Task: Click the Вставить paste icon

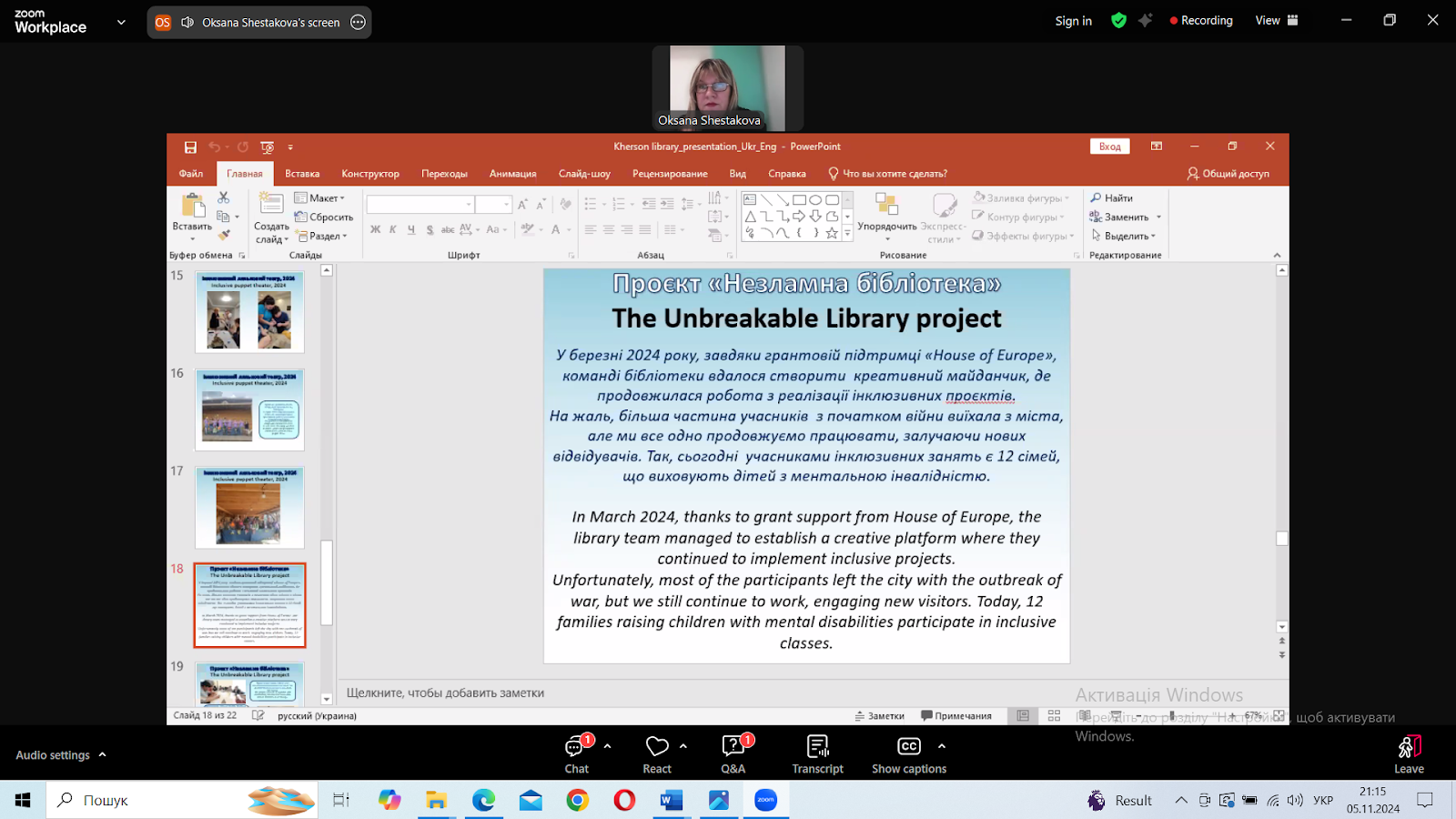Action: (192, 207)
